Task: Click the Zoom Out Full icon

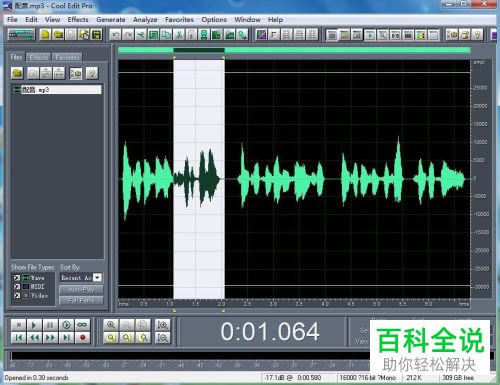Action: click(x=143, y=325)
